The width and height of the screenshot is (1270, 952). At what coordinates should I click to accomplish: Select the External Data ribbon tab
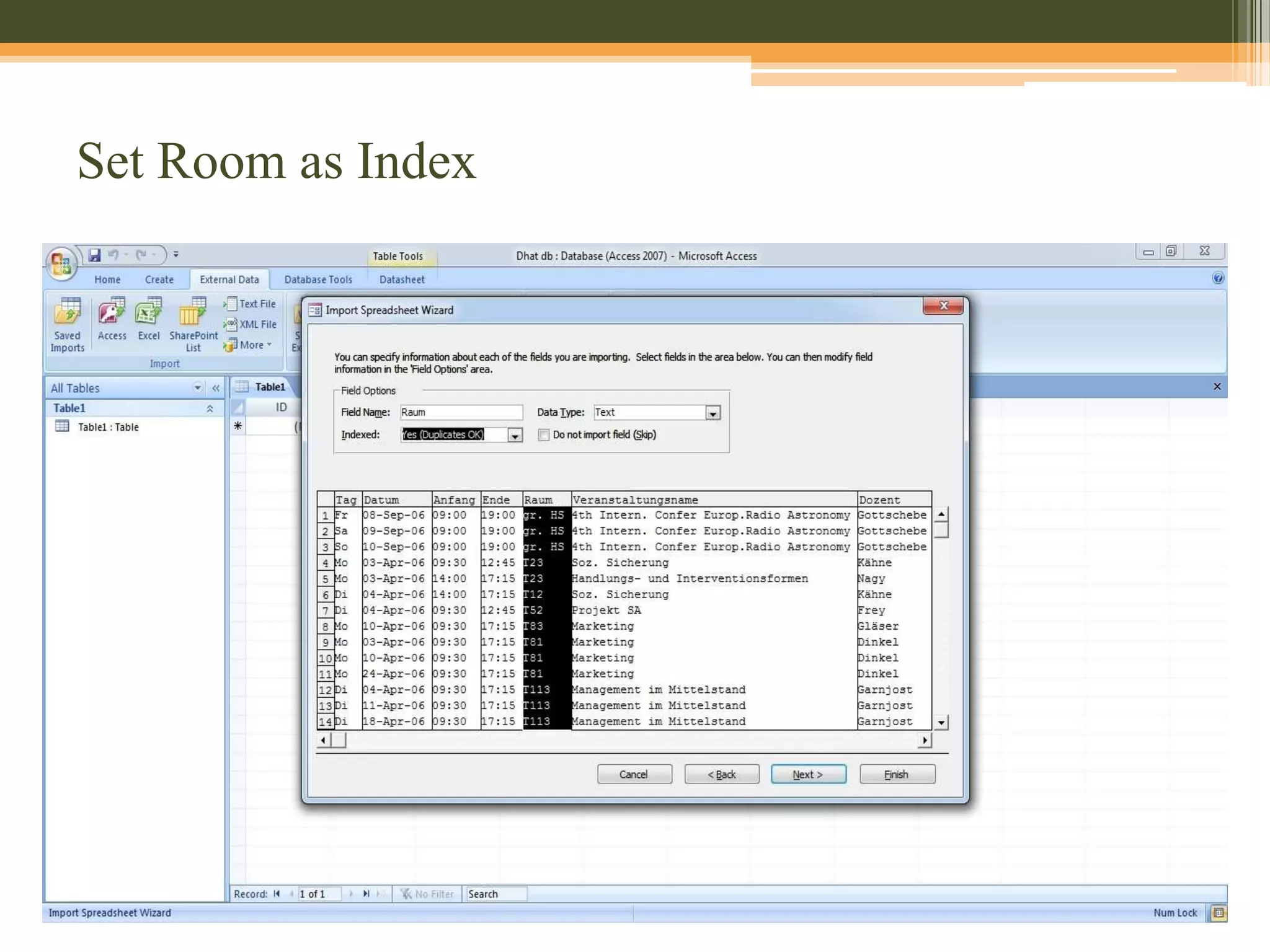pos(229,280)
